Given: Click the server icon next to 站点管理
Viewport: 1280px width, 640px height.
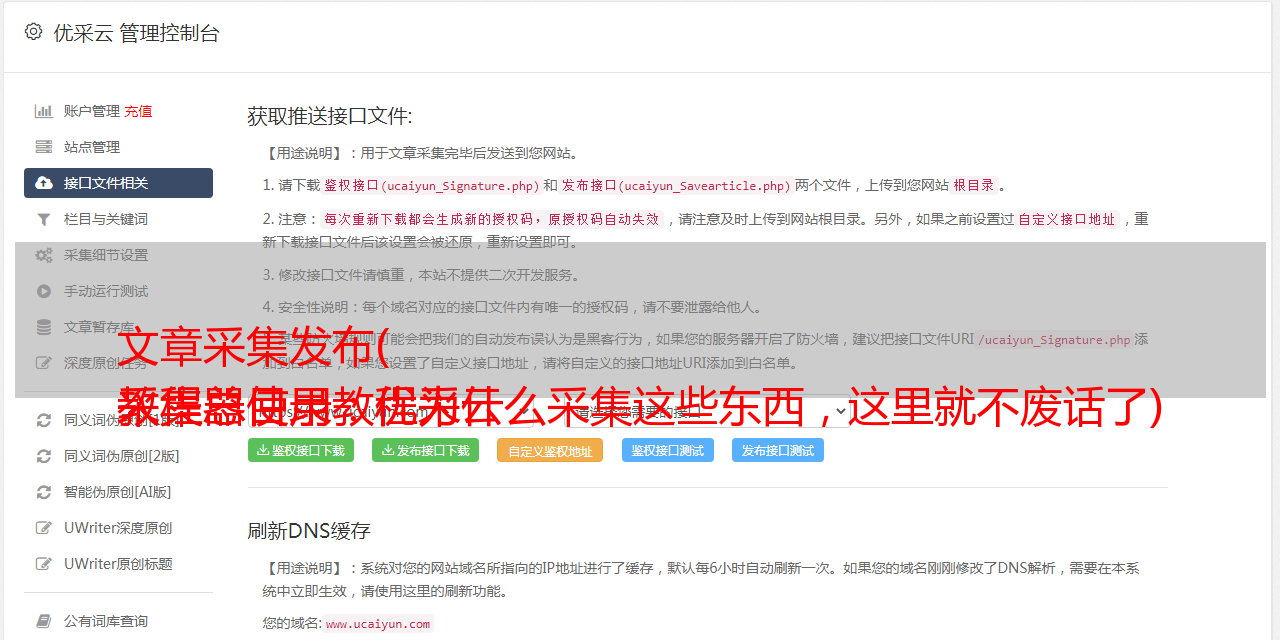Looking at the screenshot, I should click(x=44, y=147).
